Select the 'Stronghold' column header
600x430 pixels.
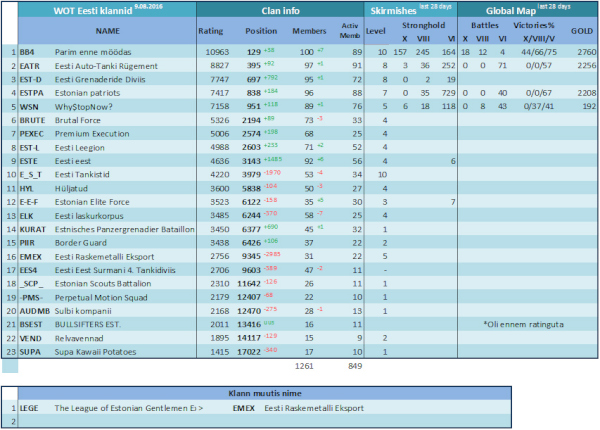(x=423, y=25)
